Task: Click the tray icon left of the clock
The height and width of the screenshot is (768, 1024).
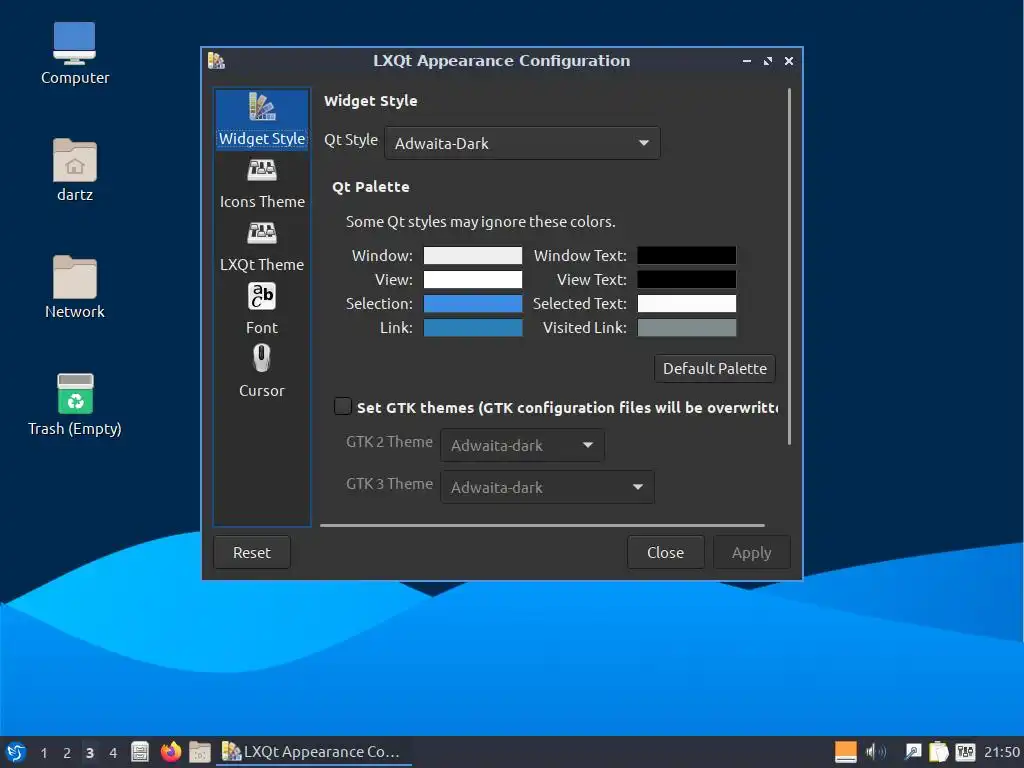Action: (965, 752)
